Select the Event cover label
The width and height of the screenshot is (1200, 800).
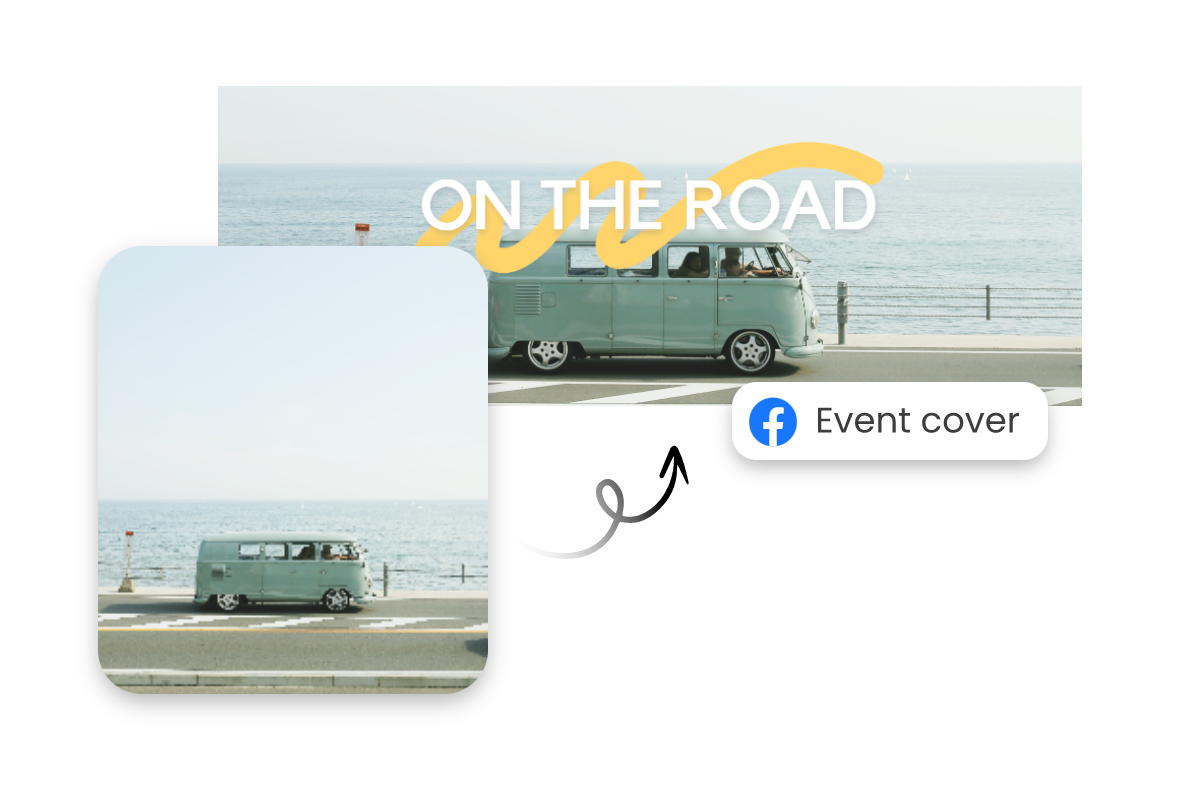917,421
